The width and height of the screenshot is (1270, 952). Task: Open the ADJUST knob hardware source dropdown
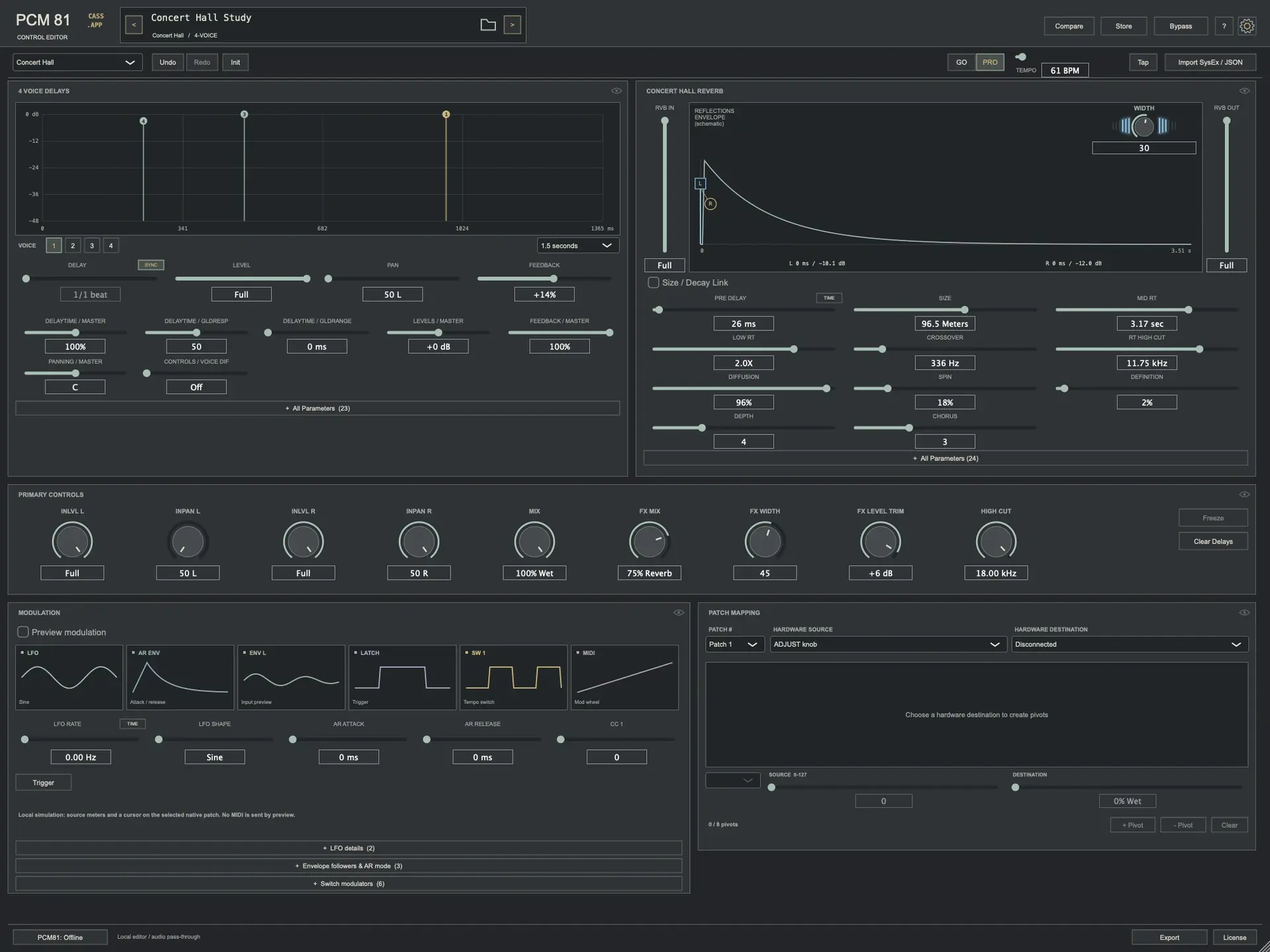(x=888, y=644)
